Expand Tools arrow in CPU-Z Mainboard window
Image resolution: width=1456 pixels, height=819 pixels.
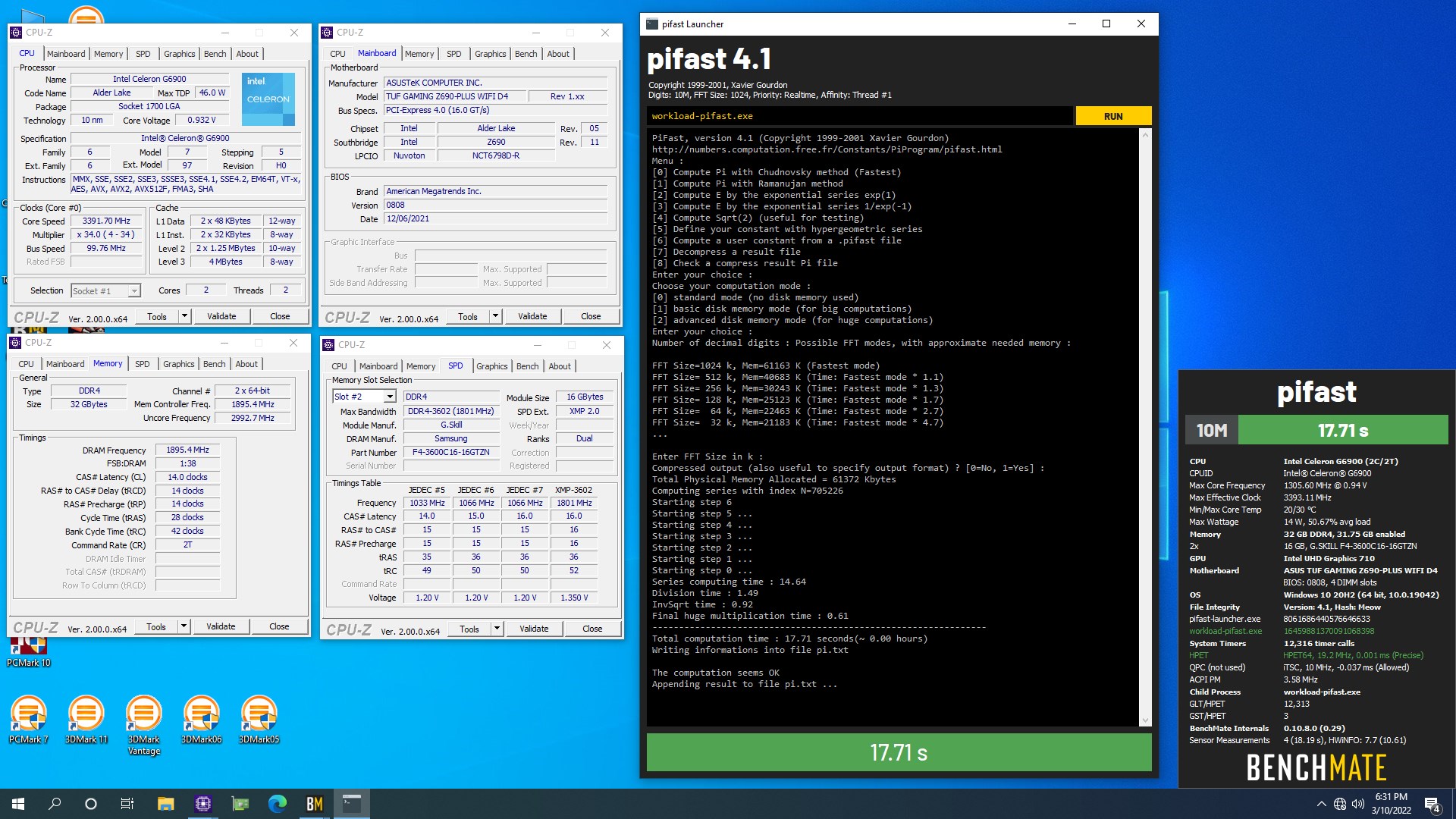click(495, 316)
